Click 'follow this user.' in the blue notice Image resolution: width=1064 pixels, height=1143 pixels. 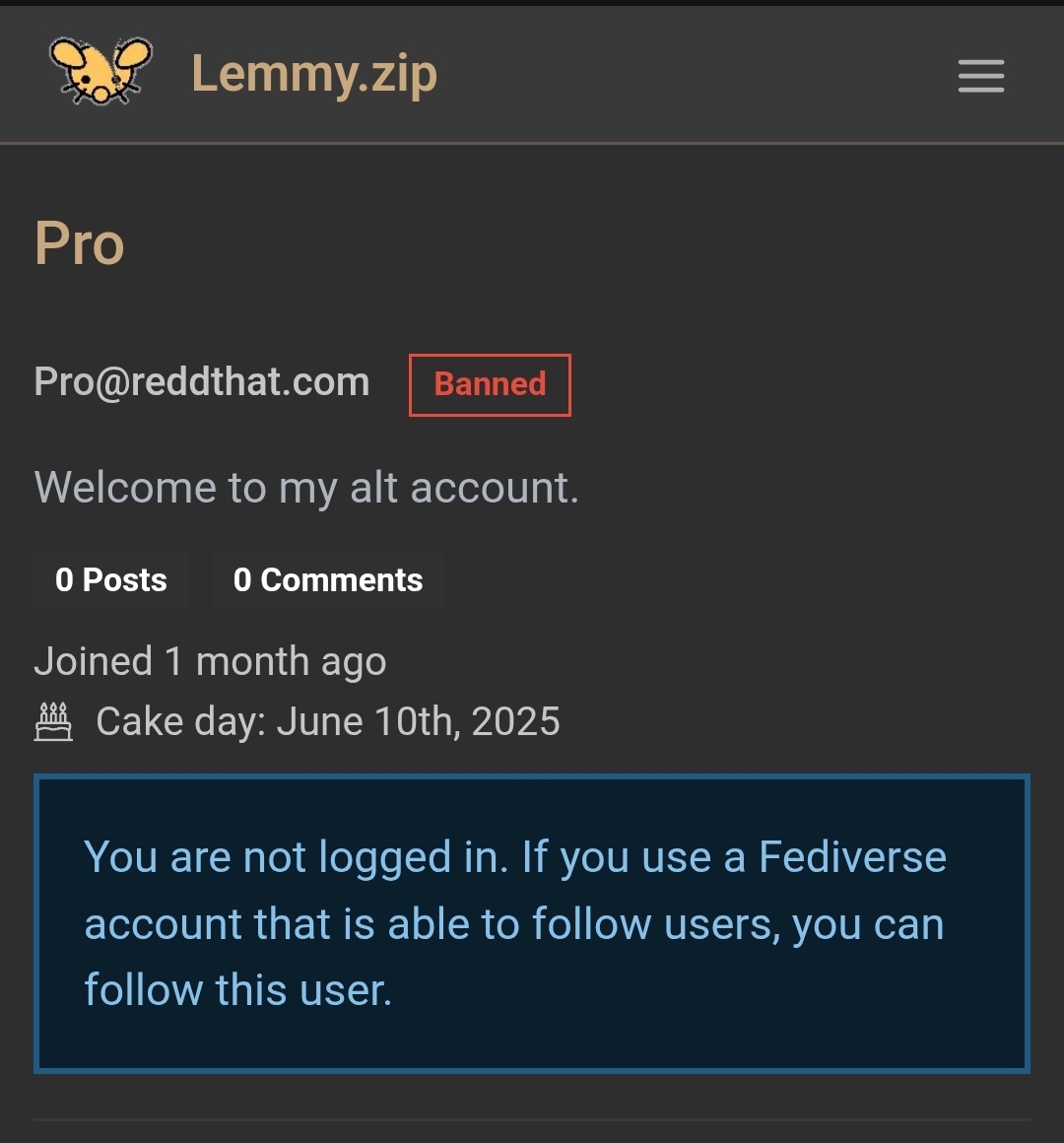pos(238,990)
